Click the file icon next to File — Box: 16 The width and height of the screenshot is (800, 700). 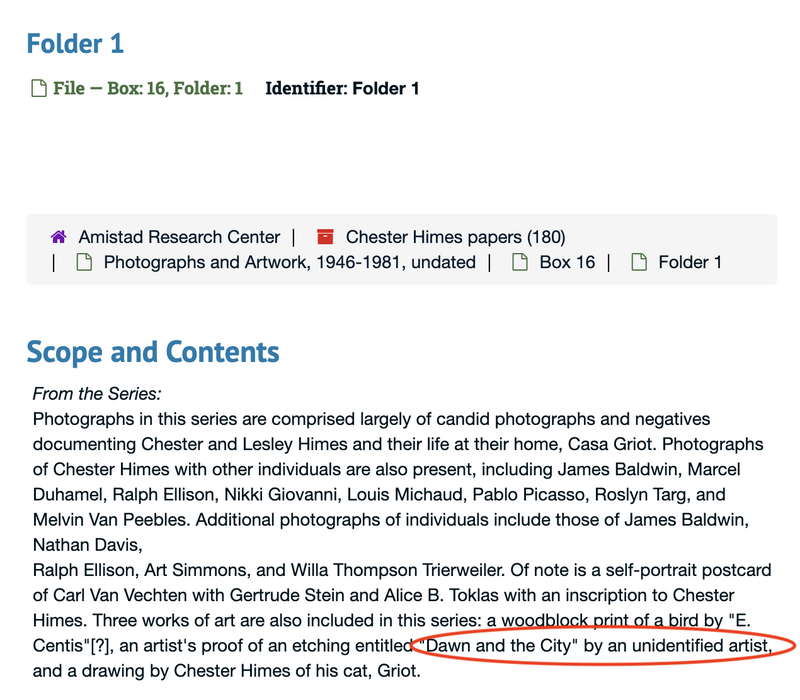tap(39, 88)
